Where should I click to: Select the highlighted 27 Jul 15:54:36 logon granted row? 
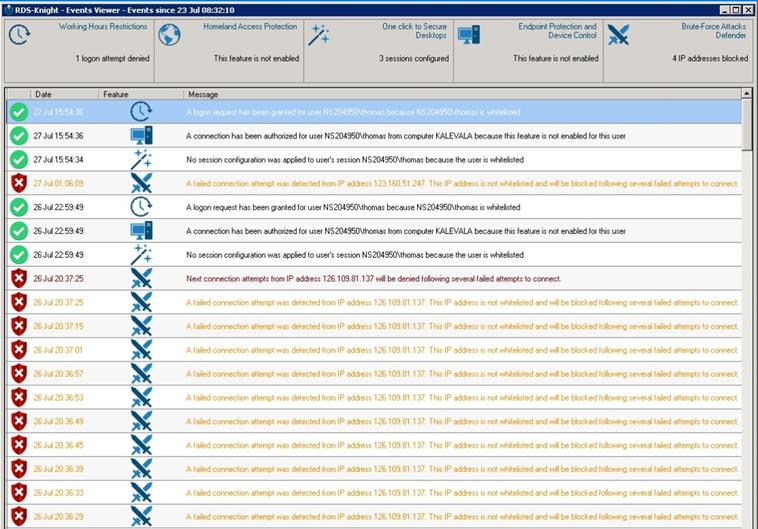(x=374, y=112)
